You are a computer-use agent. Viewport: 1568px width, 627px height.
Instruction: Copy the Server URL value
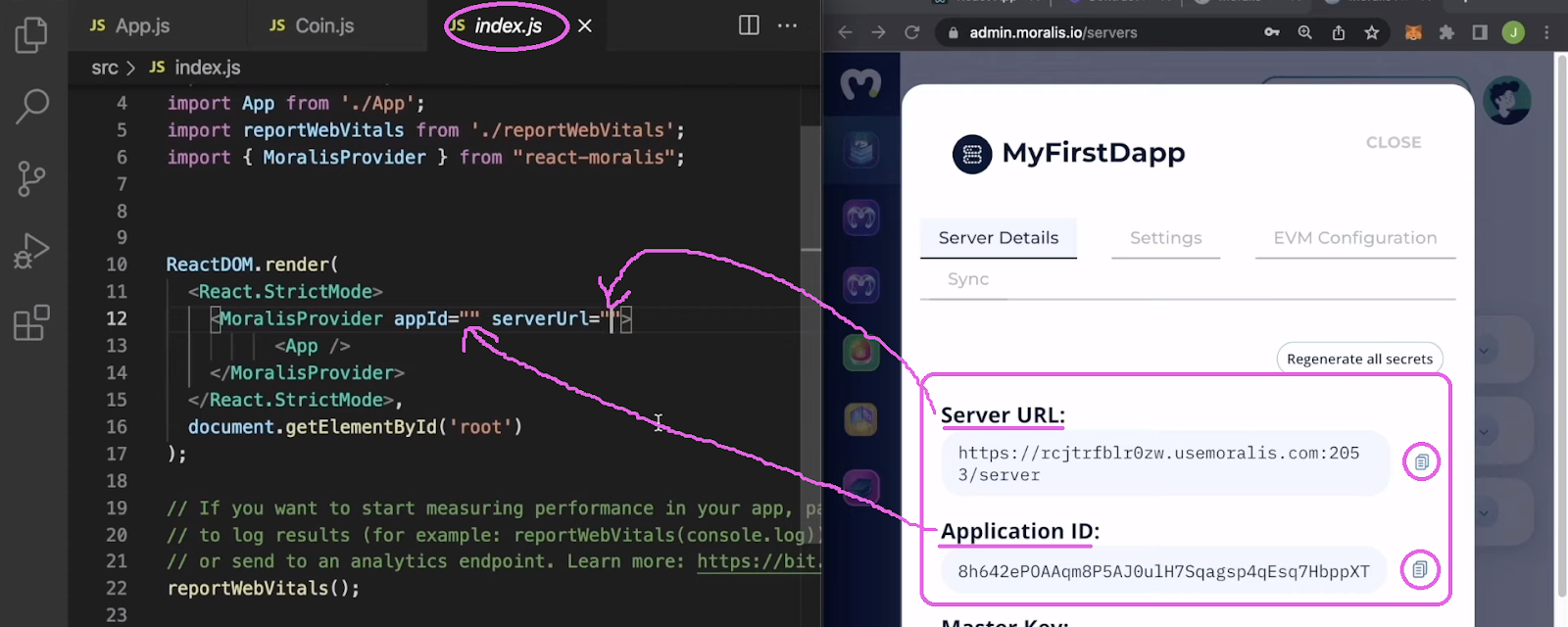[x=1421, y=461]
